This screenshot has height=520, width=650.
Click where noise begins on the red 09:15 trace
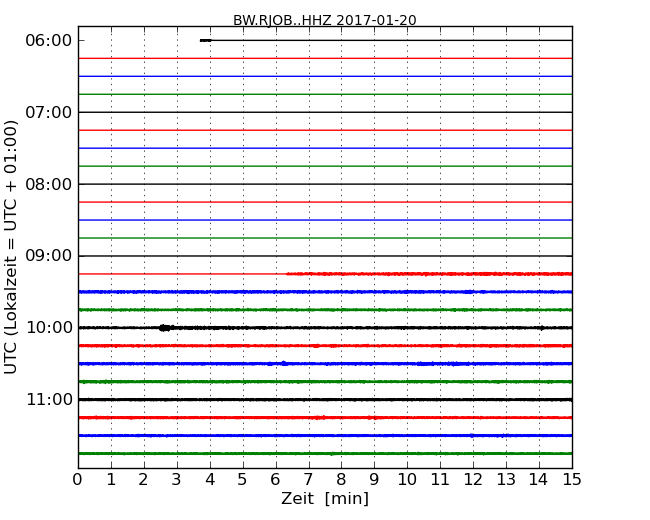(x=287, y=274)
